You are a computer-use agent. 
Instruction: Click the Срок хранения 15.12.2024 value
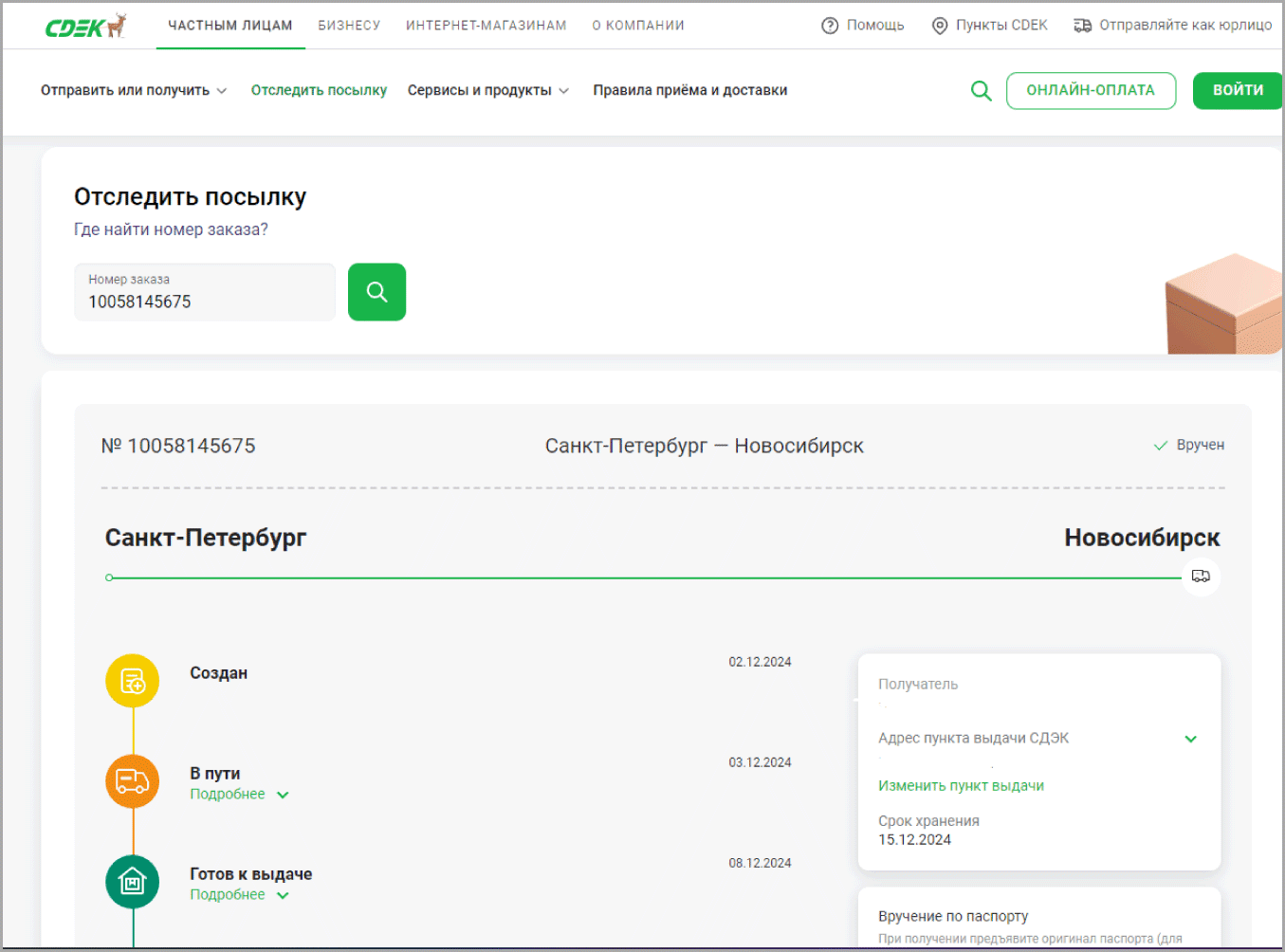[x=914, y=840]
